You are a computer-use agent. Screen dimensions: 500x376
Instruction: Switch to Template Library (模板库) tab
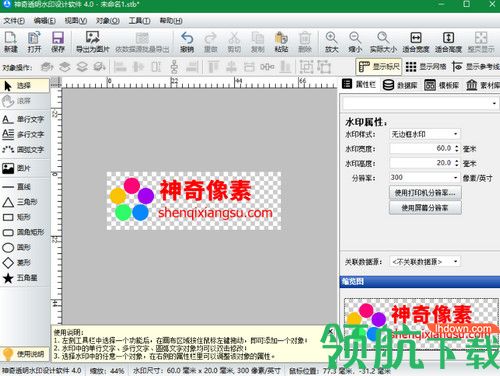(x=441, y=85)
